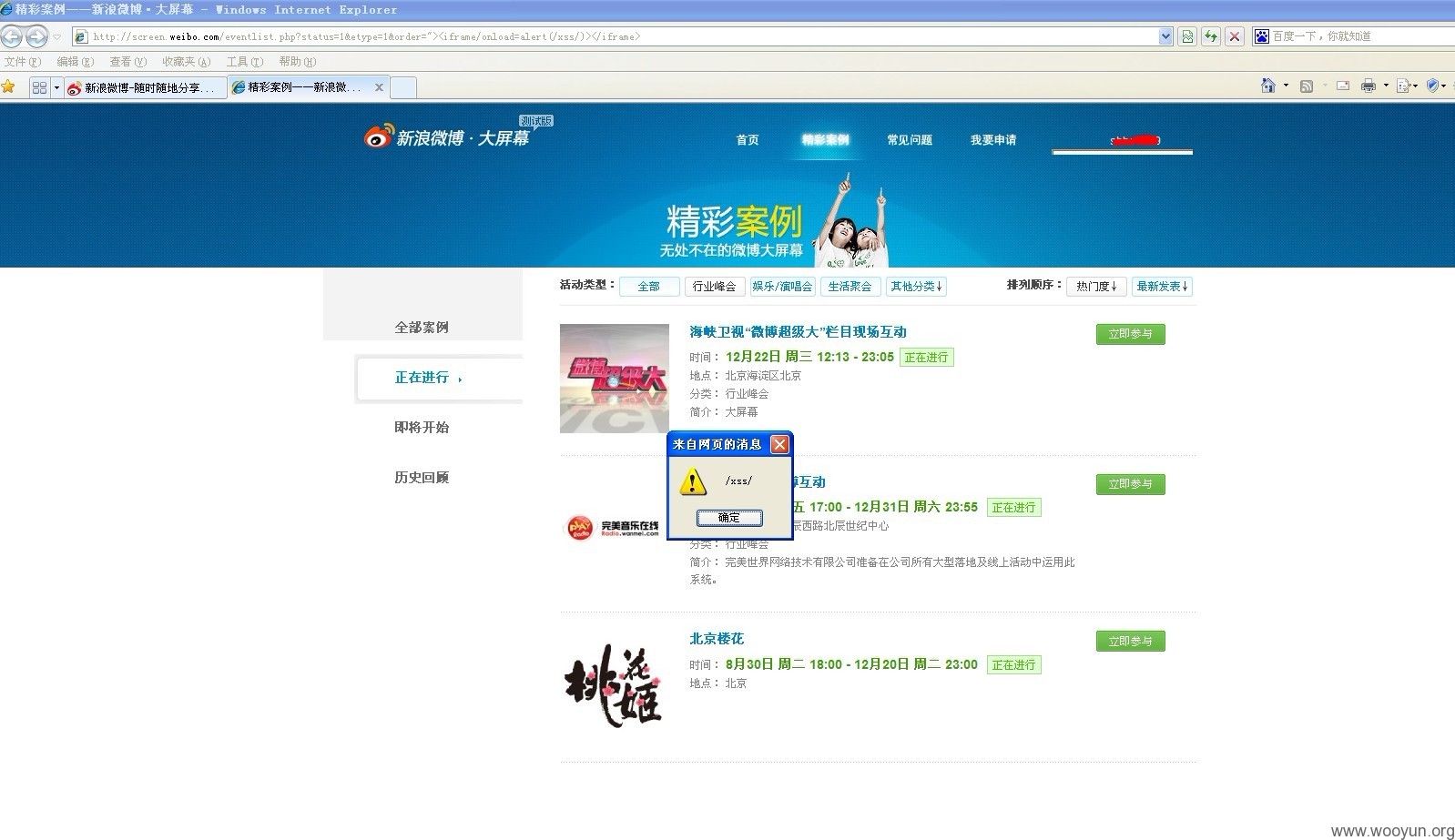Image resolution: width=1455 pixels, height=840 pixels.
Task: Expand the 其他分类 filter dropdown
Action: pyautogui.click(x=916, y=287)
